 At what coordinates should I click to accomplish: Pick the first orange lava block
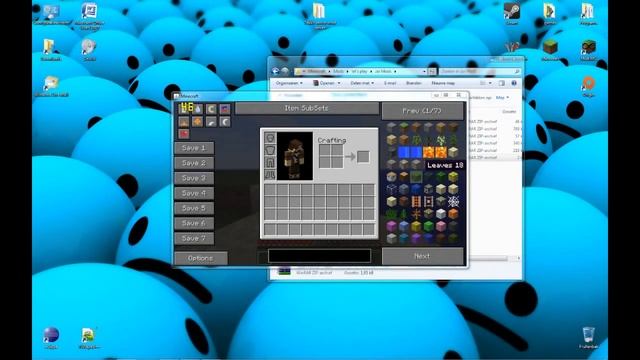429,152
